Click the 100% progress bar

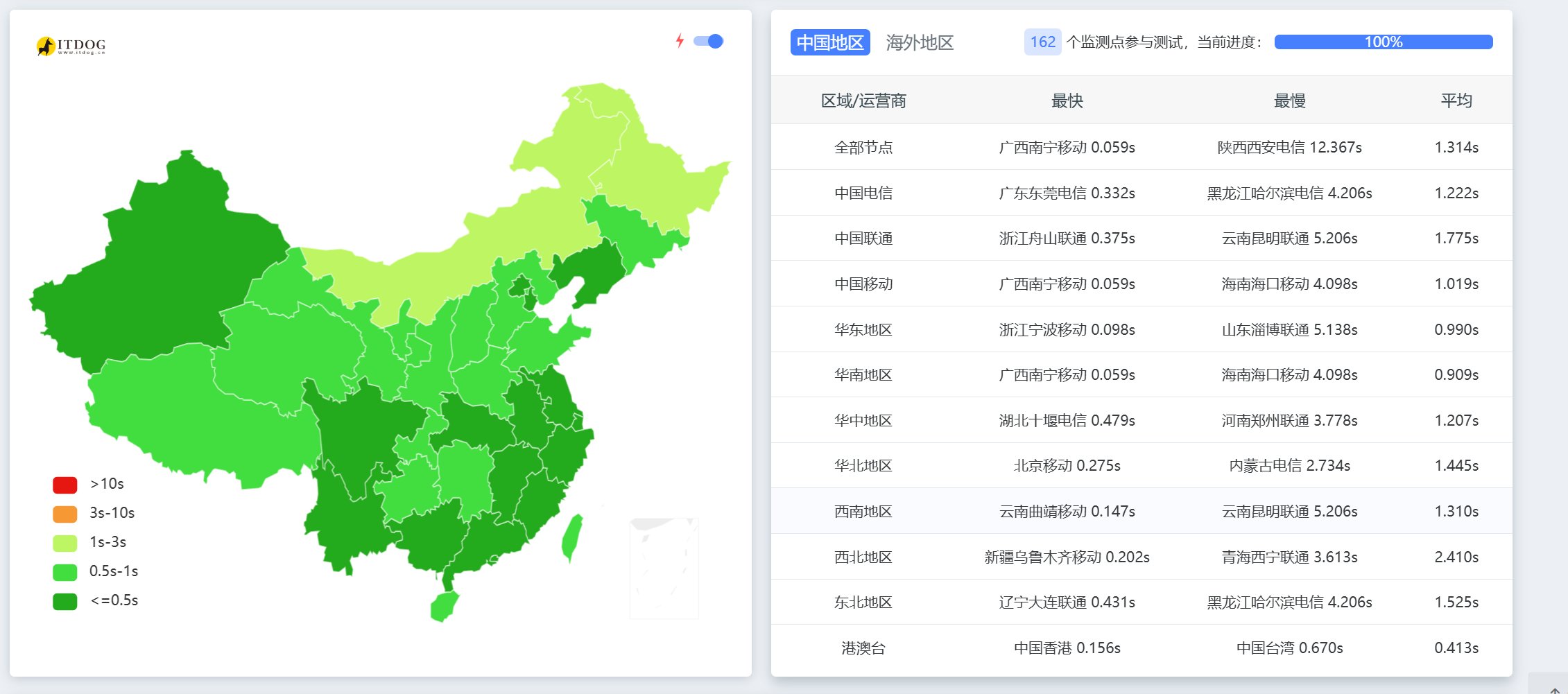pos(1383,42)
